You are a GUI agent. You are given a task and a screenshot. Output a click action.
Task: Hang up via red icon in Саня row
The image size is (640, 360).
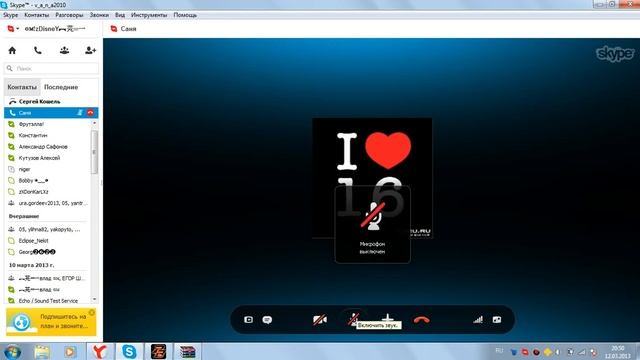91,113
